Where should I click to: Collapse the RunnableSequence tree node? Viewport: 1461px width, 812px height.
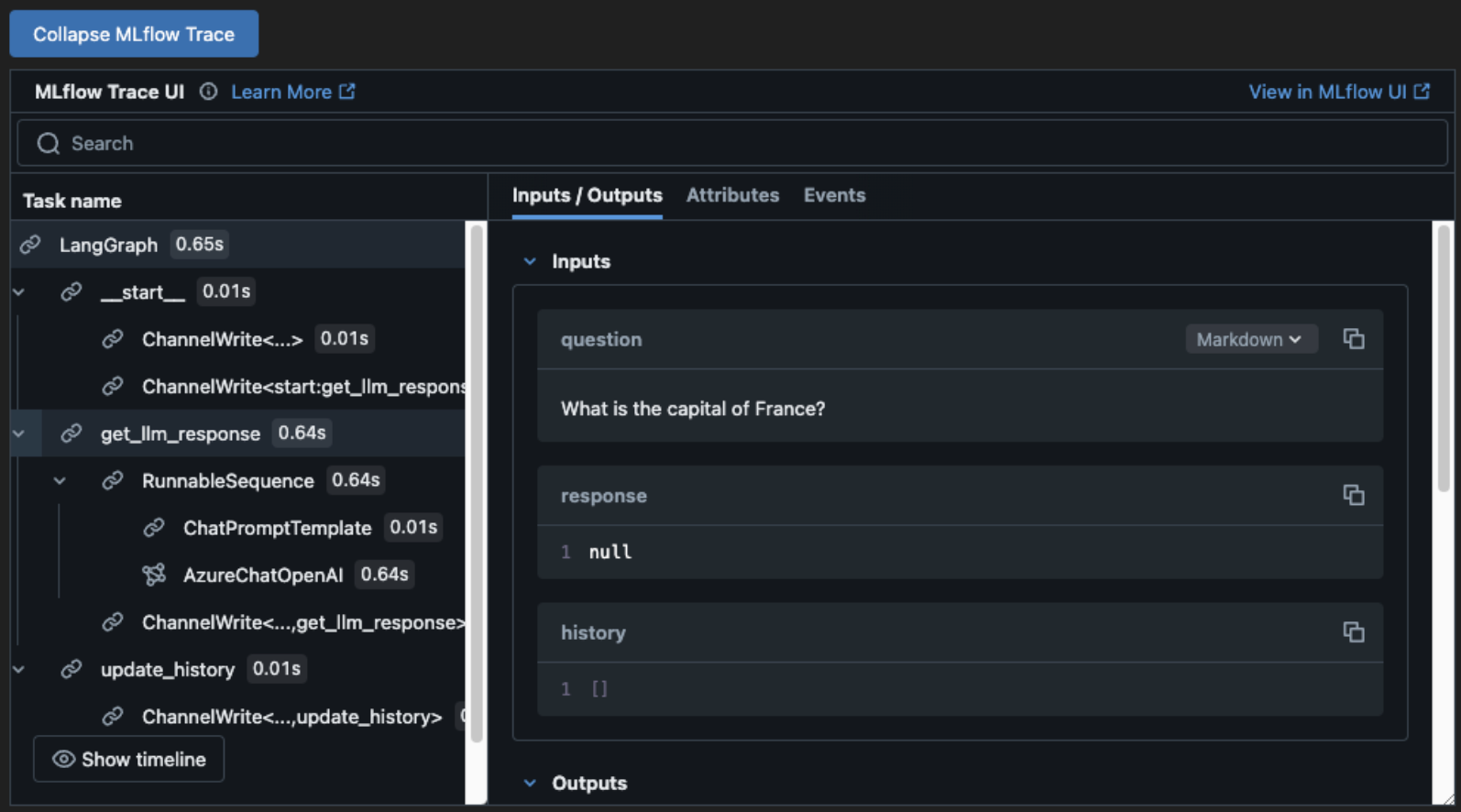click(x=60, y=480)
